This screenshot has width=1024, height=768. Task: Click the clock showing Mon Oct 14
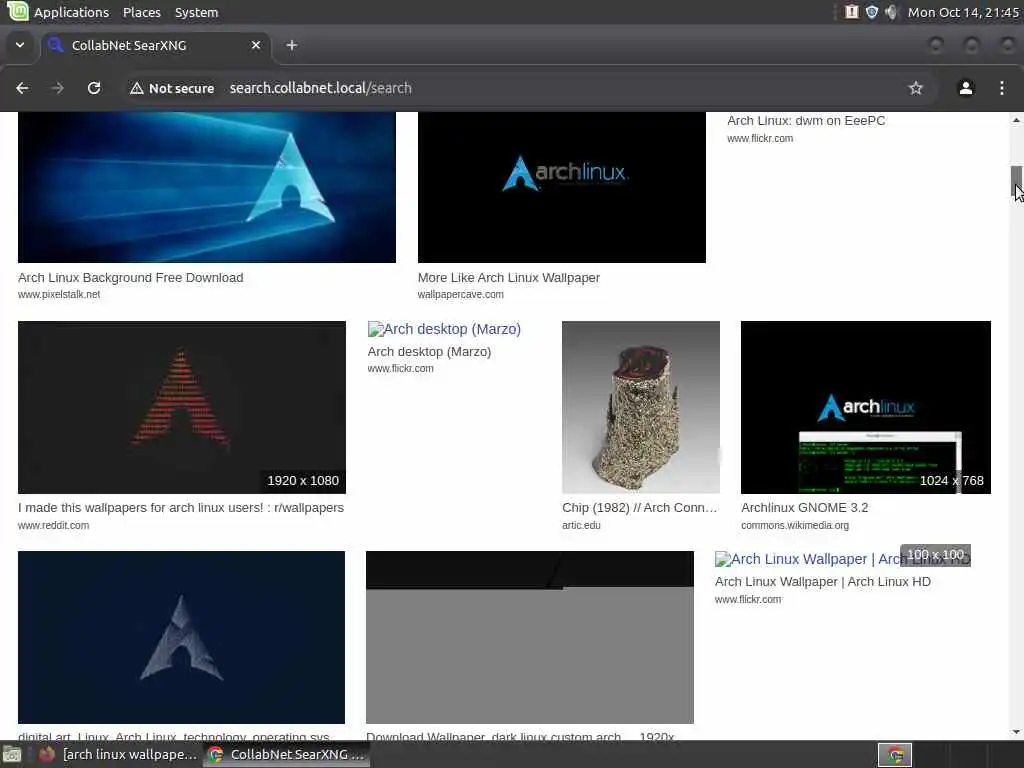point(963,12)
